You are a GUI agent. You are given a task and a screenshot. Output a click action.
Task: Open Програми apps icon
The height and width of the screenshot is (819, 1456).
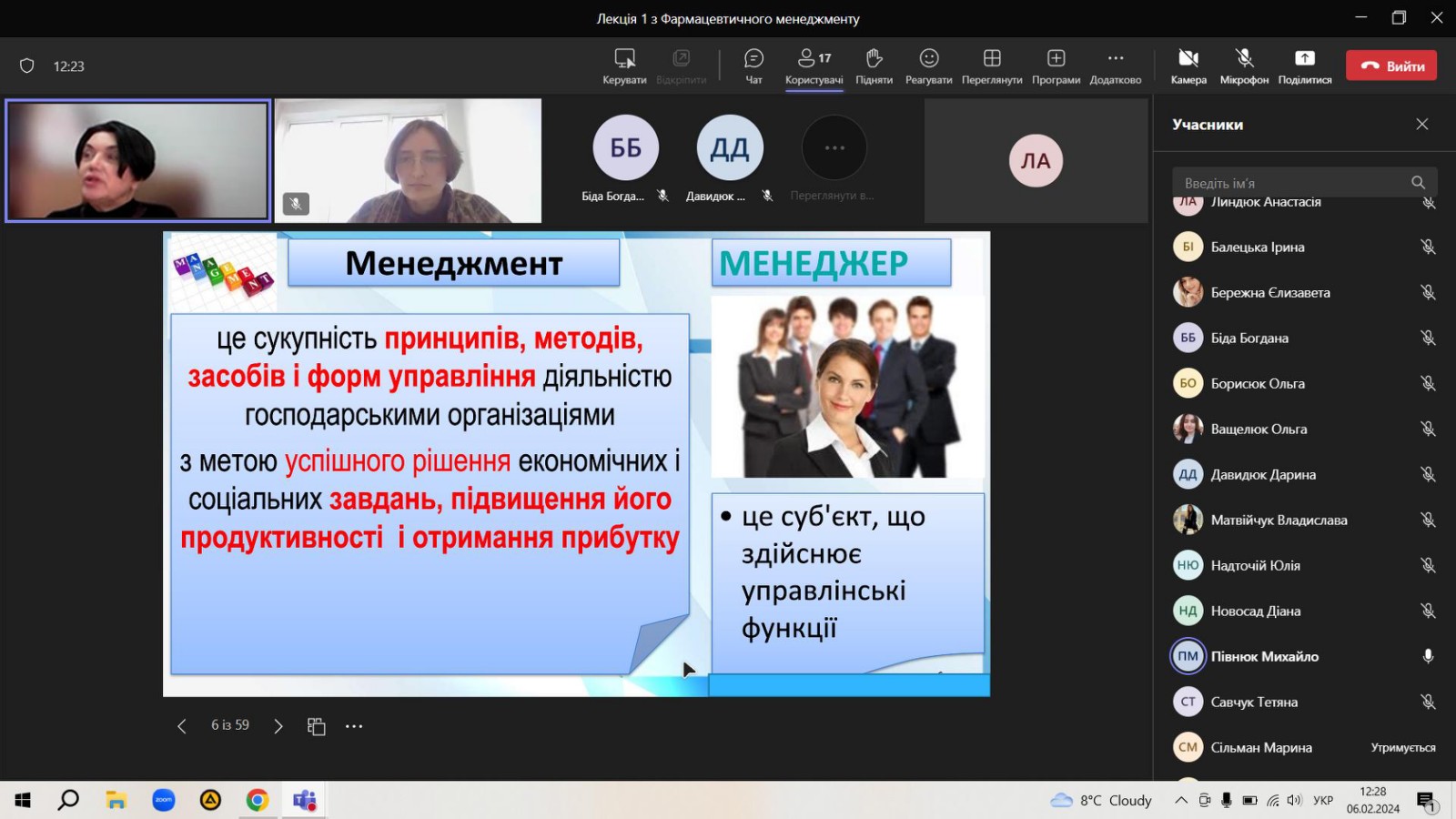(1056, 66)
